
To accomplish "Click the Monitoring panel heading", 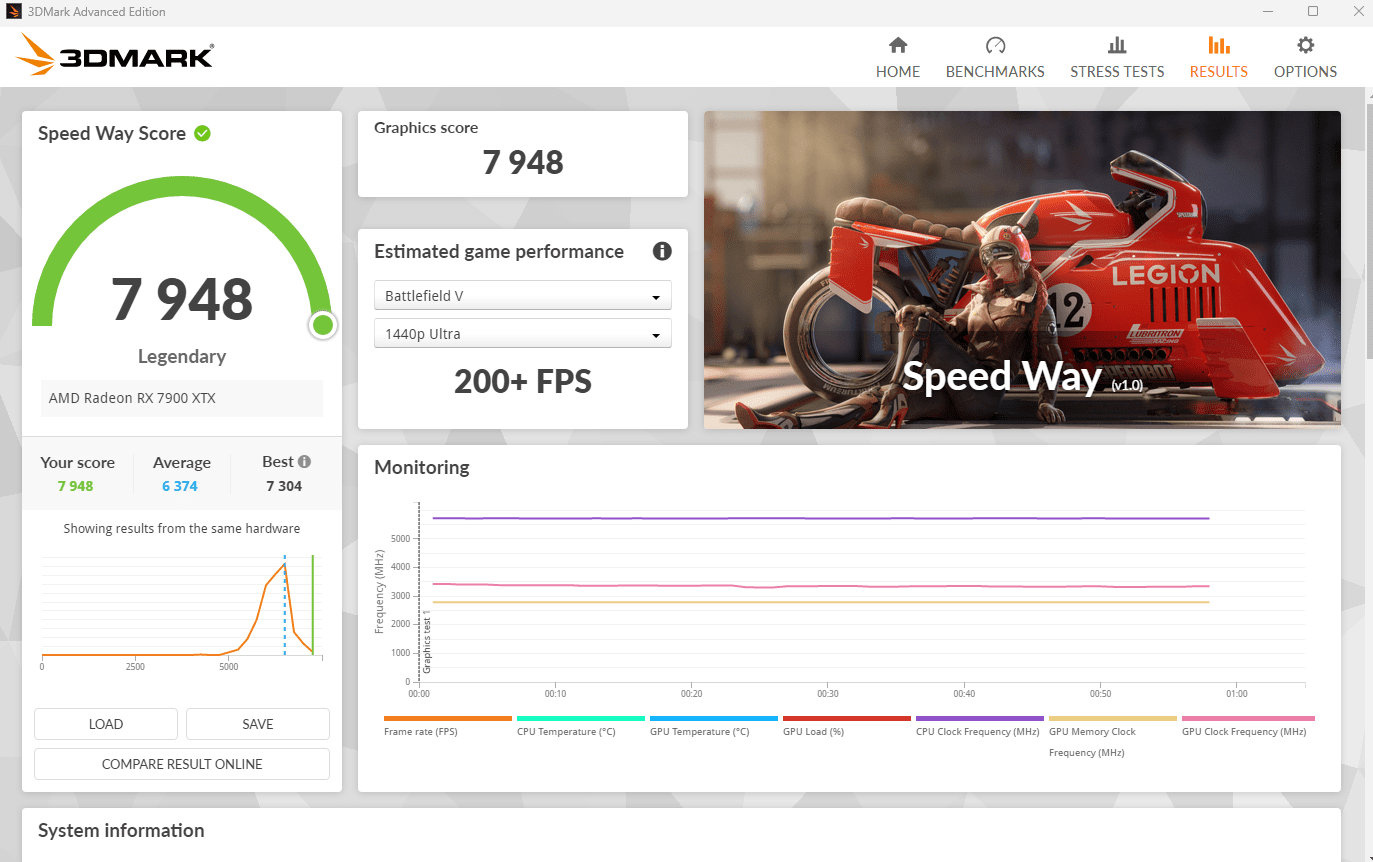I will pos(422,467).
